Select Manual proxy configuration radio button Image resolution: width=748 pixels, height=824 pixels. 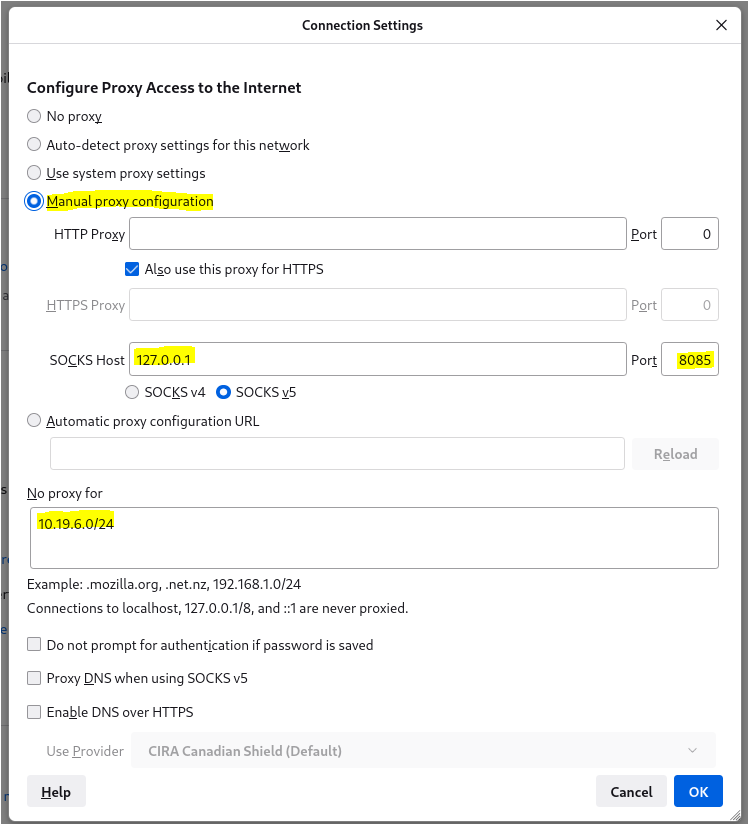pyautogui.click(x=35, y=201)
